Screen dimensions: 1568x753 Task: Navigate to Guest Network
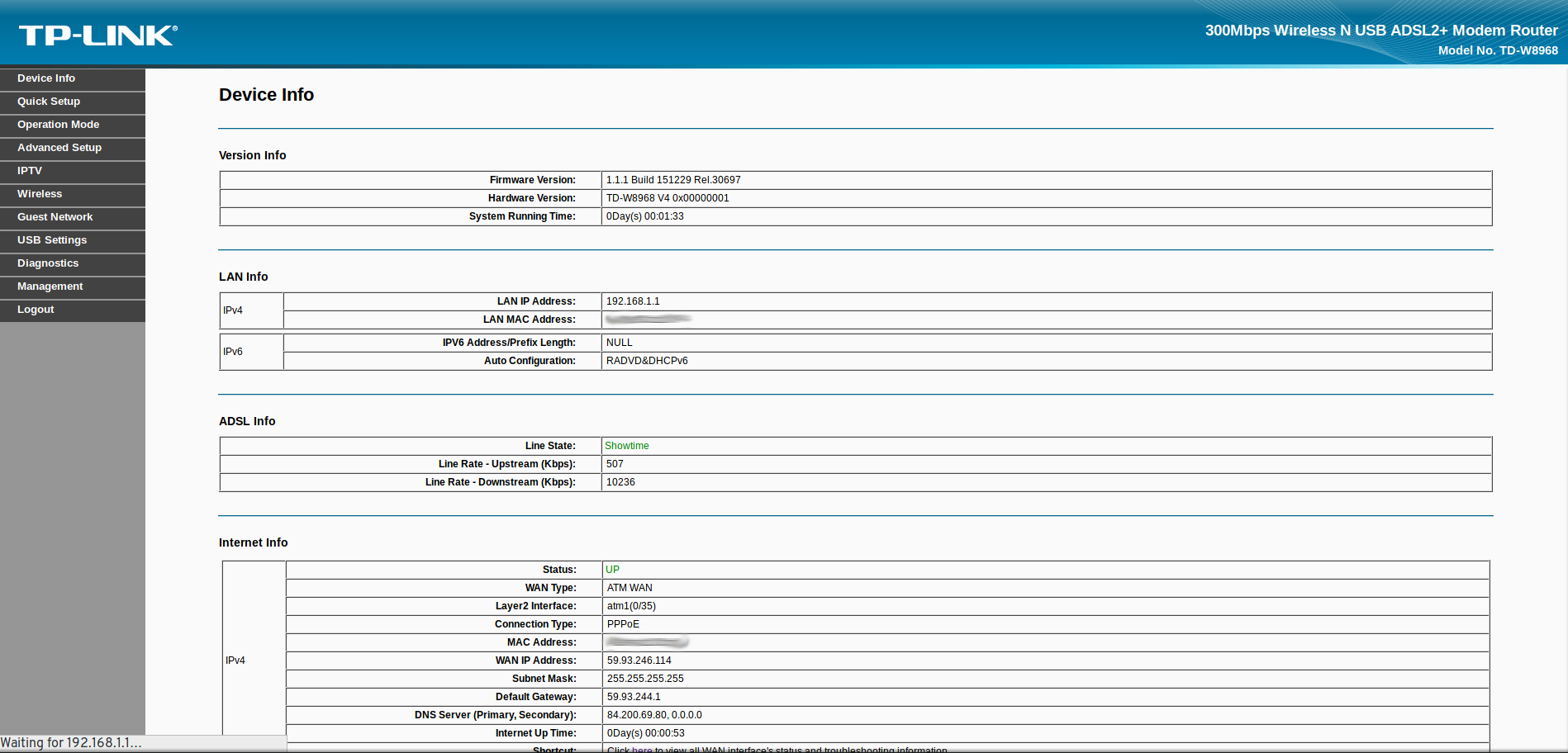[x=55, y=217]
